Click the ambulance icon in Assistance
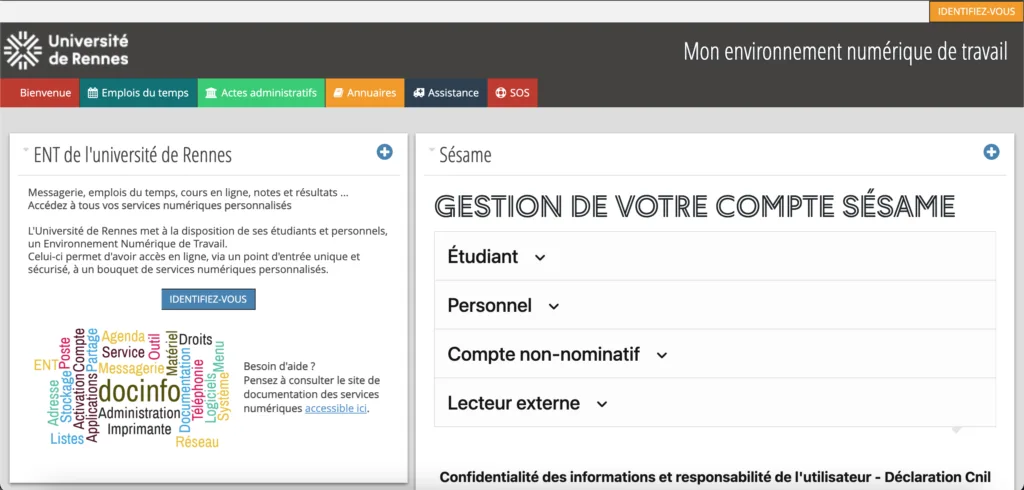This screenshot has height=490, width=1024. click(419, 93)
